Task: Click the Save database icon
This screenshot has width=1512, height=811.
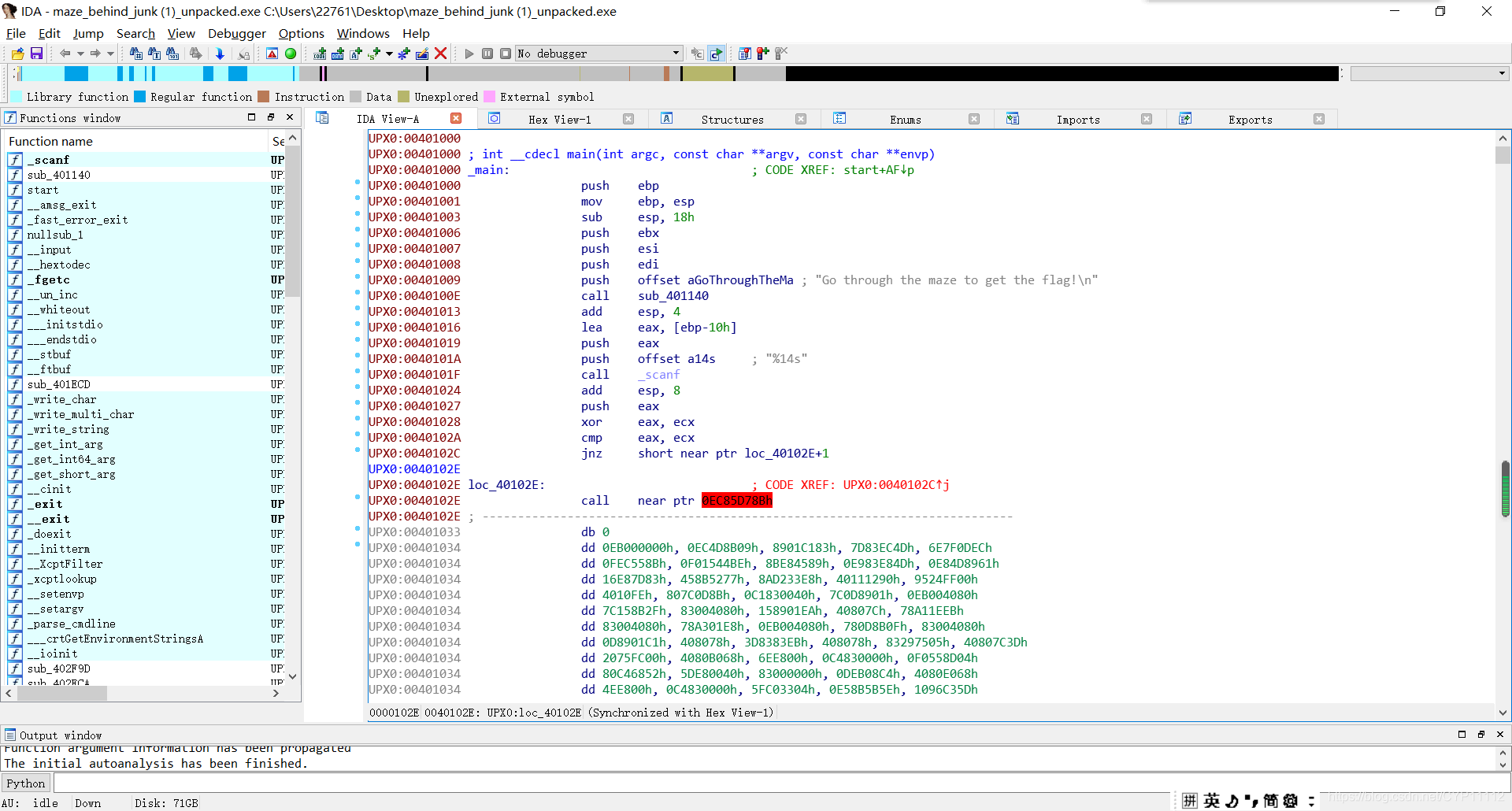Action: coord(36,54)
